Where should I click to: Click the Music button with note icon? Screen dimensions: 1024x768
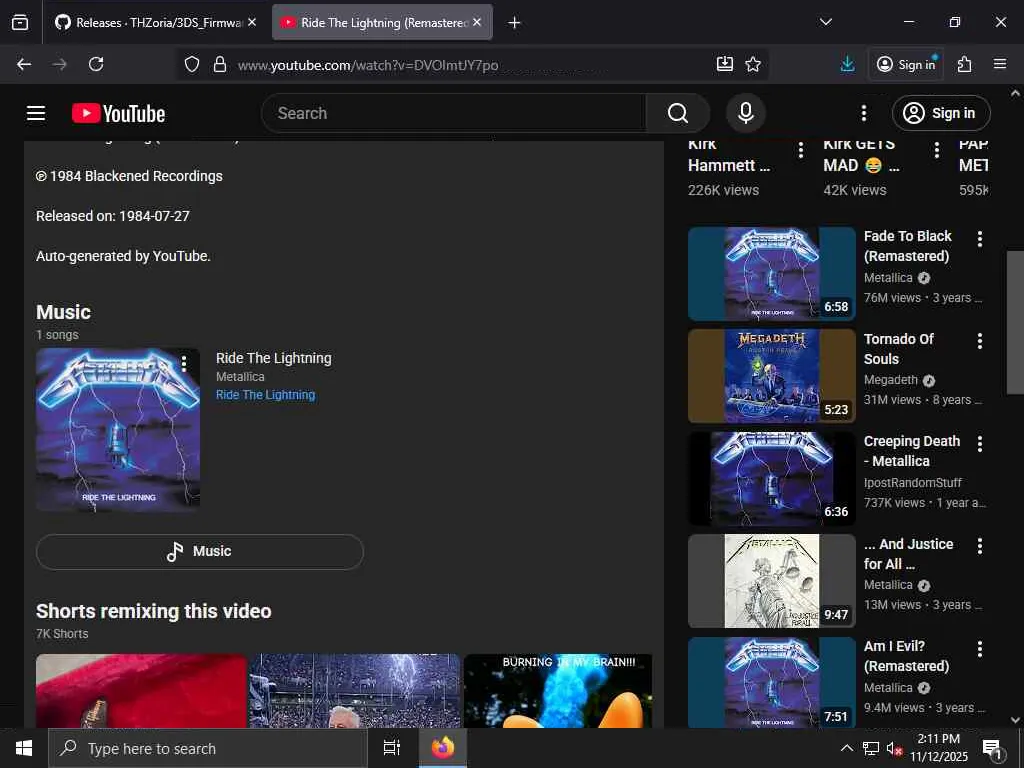[200, 552]
